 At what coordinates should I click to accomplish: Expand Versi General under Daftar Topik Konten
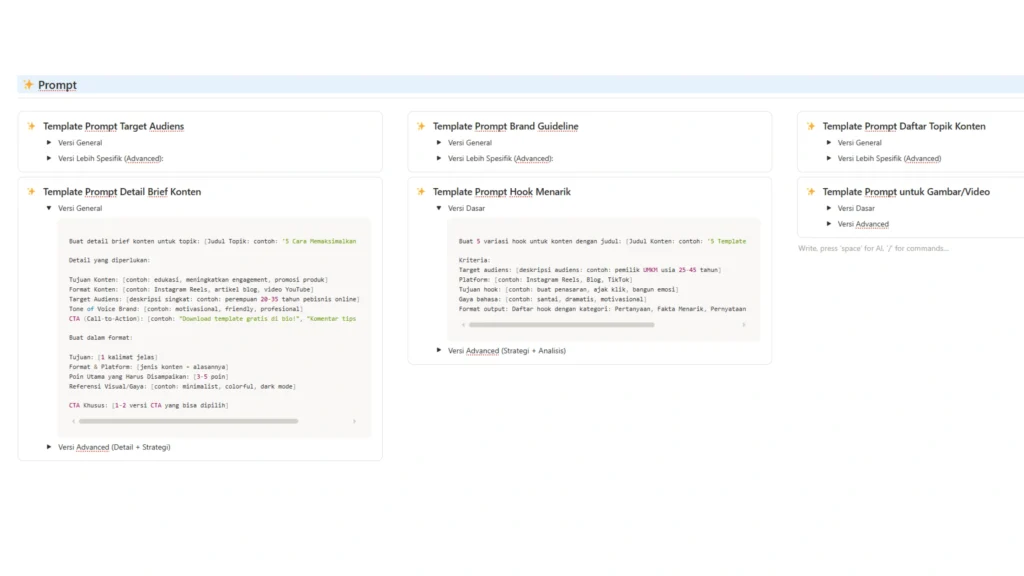829,143
